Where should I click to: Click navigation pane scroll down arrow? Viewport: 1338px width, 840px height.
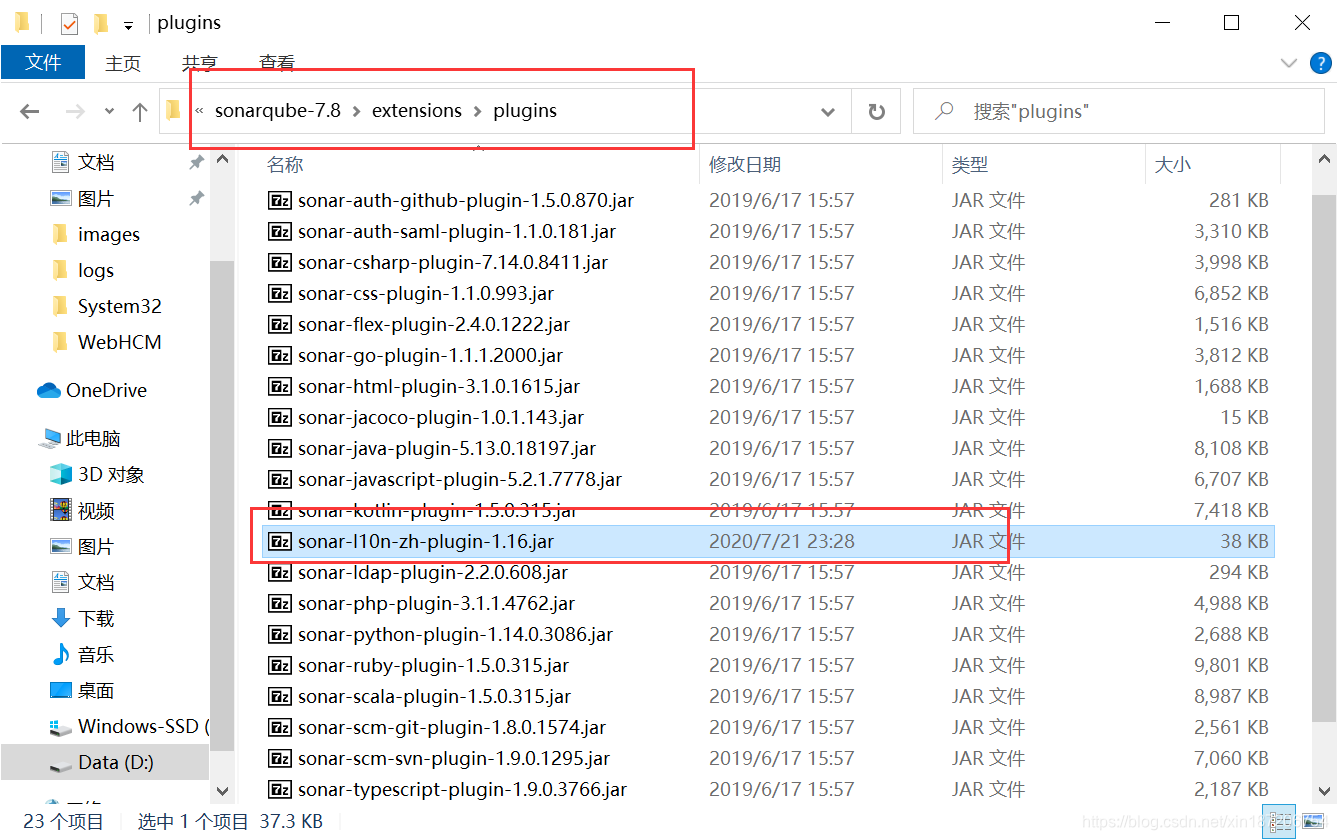pos(223,790)
